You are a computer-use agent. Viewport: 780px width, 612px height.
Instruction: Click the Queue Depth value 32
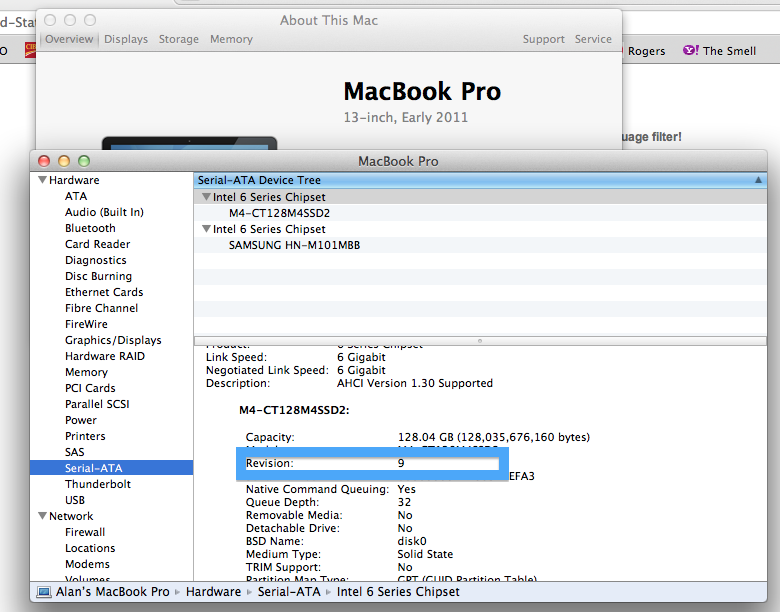pos(404,502)
